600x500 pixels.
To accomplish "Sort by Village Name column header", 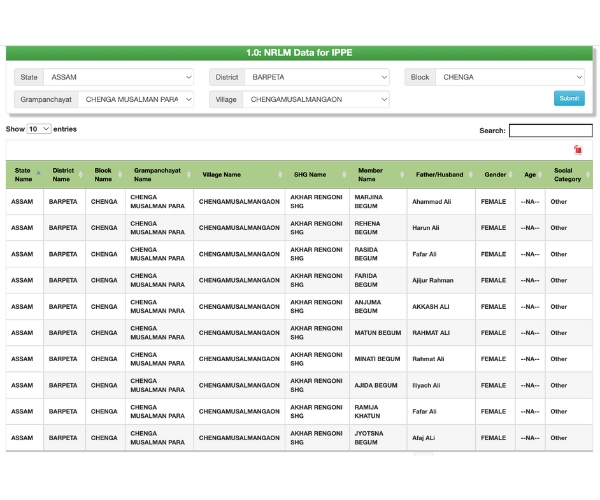I will click(x=222, y=174).
